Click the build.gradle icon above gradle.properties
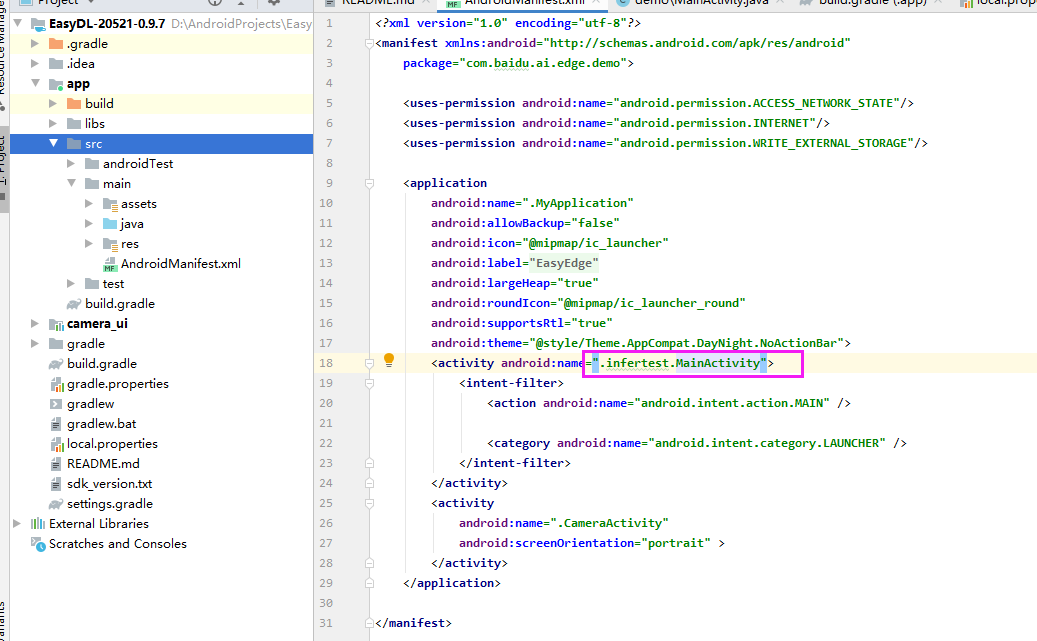This screenshot has width=1037, height=641. click(56, 364)
